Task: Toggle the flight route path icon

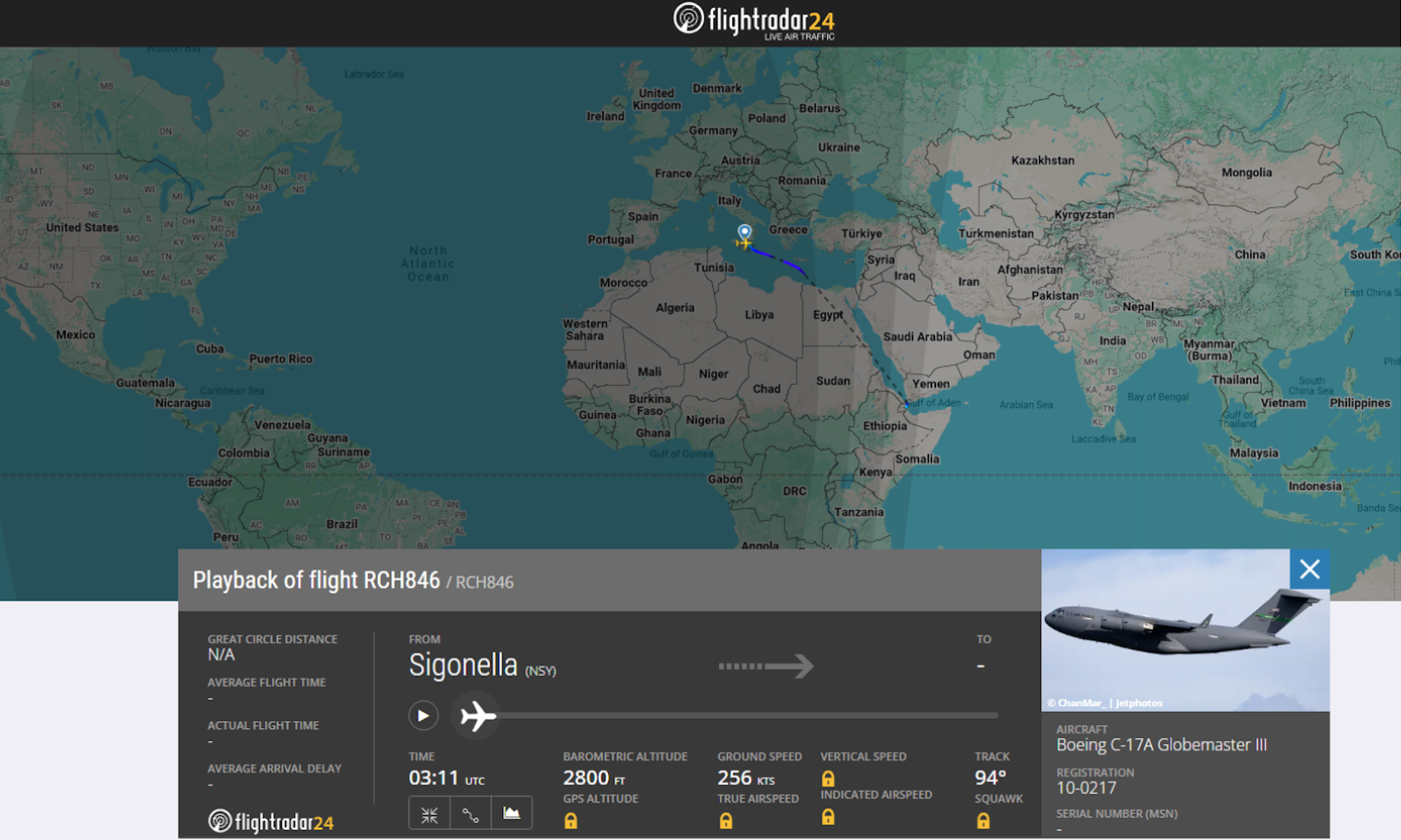Action: [x=470, y=814]
